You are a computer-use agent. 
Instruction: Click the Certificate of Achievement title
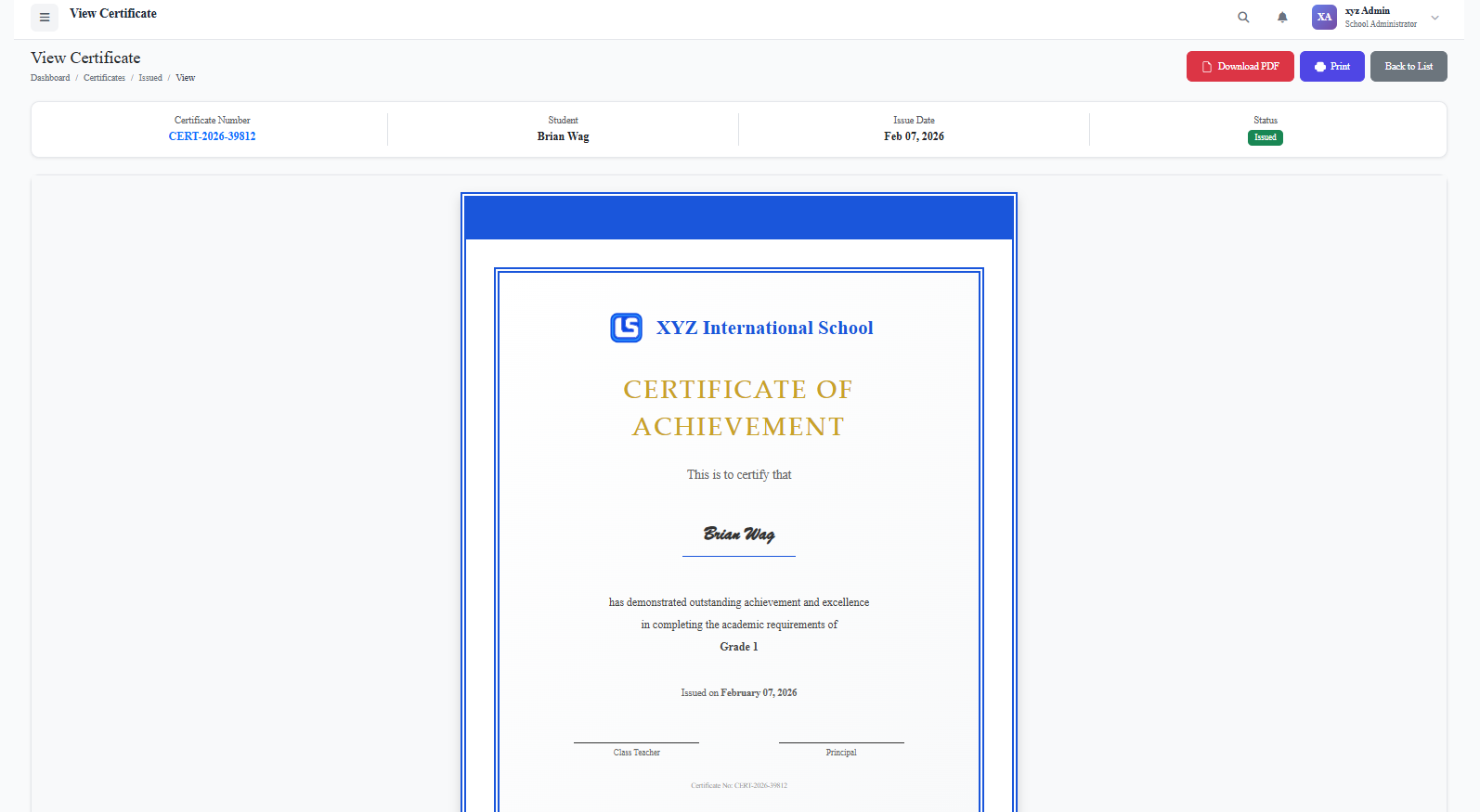tap(738, 407)
